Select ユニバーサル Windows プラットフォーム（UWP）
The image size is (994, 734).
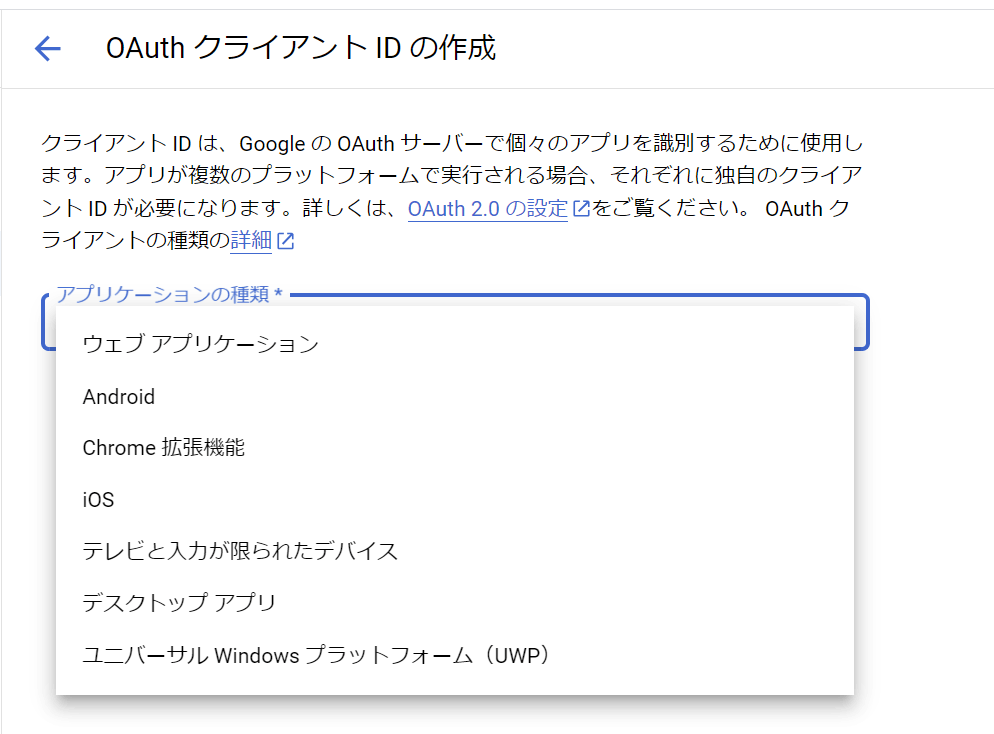tap(455, 655)
